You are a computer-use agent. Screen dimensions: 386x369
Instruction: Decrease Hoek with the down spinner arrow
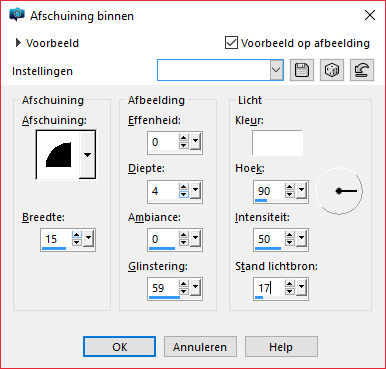[290, 195]
